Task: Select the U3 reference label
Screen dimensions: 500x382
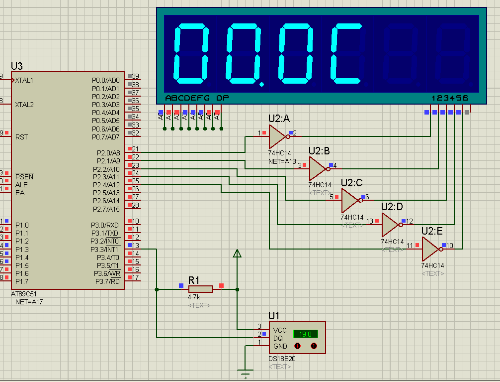Action: click(17, 66)
